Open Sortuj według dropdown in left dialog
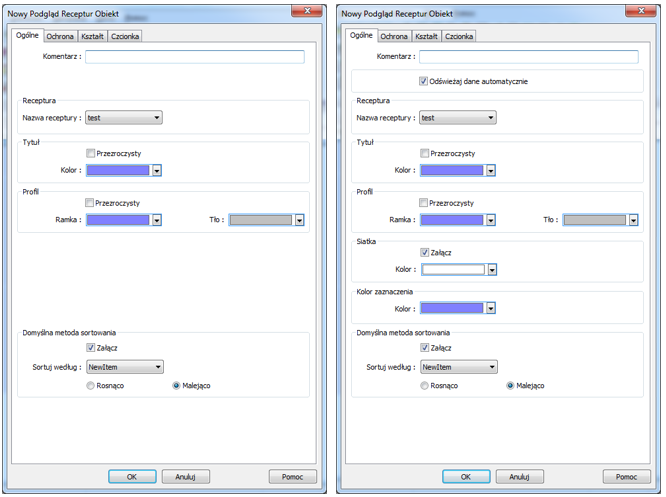Screen dimensions: 666x497 click(125, 367)
